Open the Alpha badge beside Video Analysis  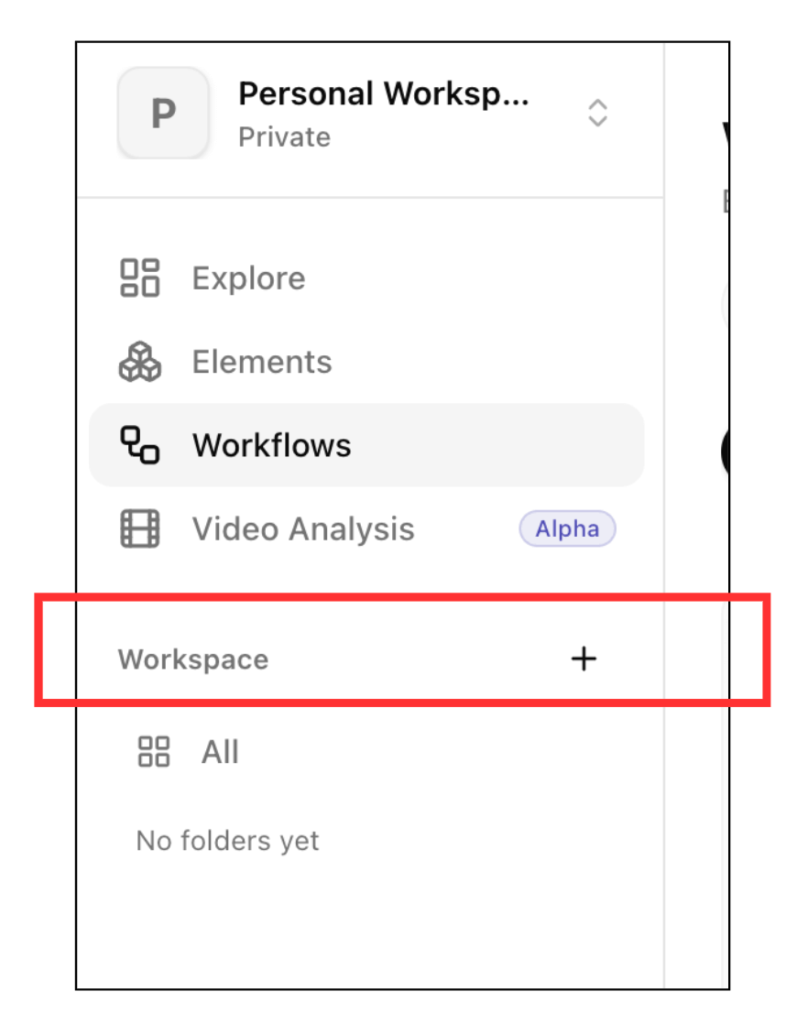pyautogui.click(x=567, y=529)
